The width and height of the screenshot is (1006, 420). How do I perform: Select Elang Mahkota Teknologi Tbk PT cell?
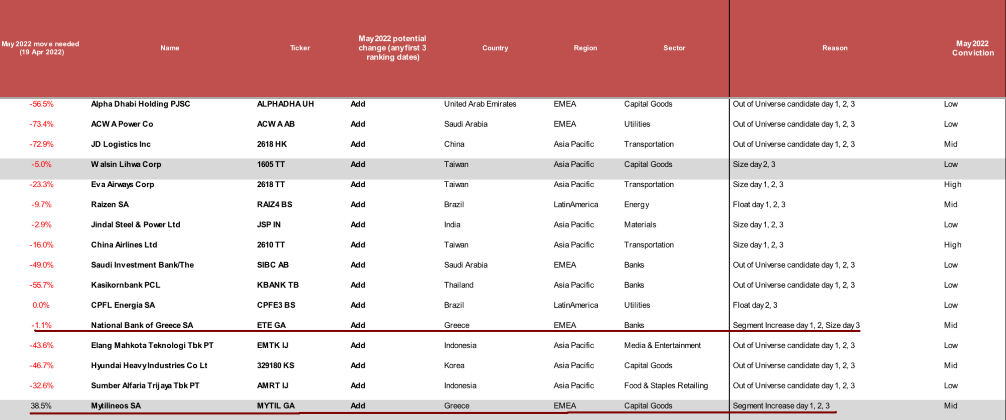(x=152, y=346)
